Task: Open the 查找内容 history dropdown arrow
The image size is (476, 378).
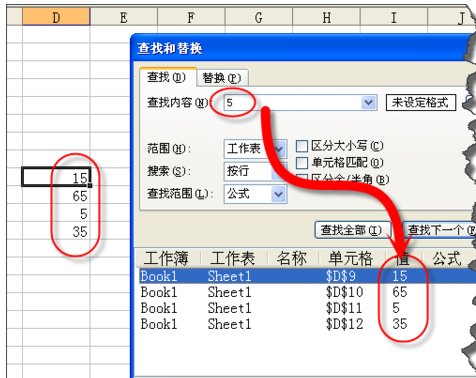Action: pyautogui.click(x=369, y=102)
